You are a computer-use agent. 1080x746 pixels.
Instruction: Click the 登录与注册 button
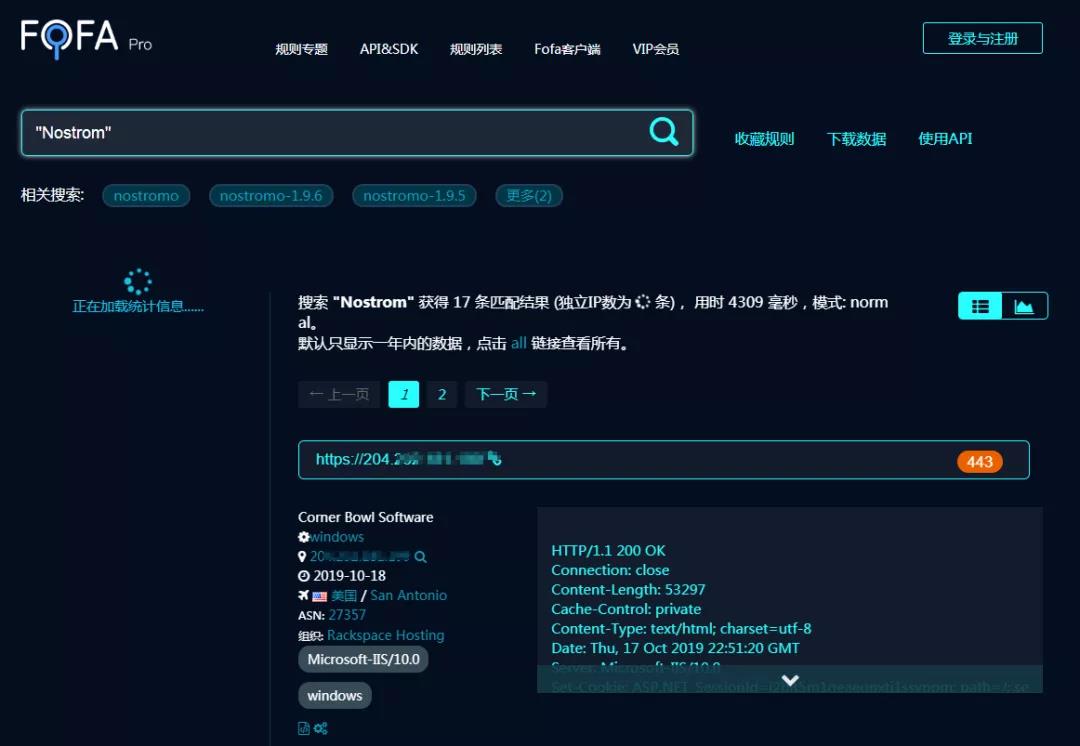[x=983, y=38]
